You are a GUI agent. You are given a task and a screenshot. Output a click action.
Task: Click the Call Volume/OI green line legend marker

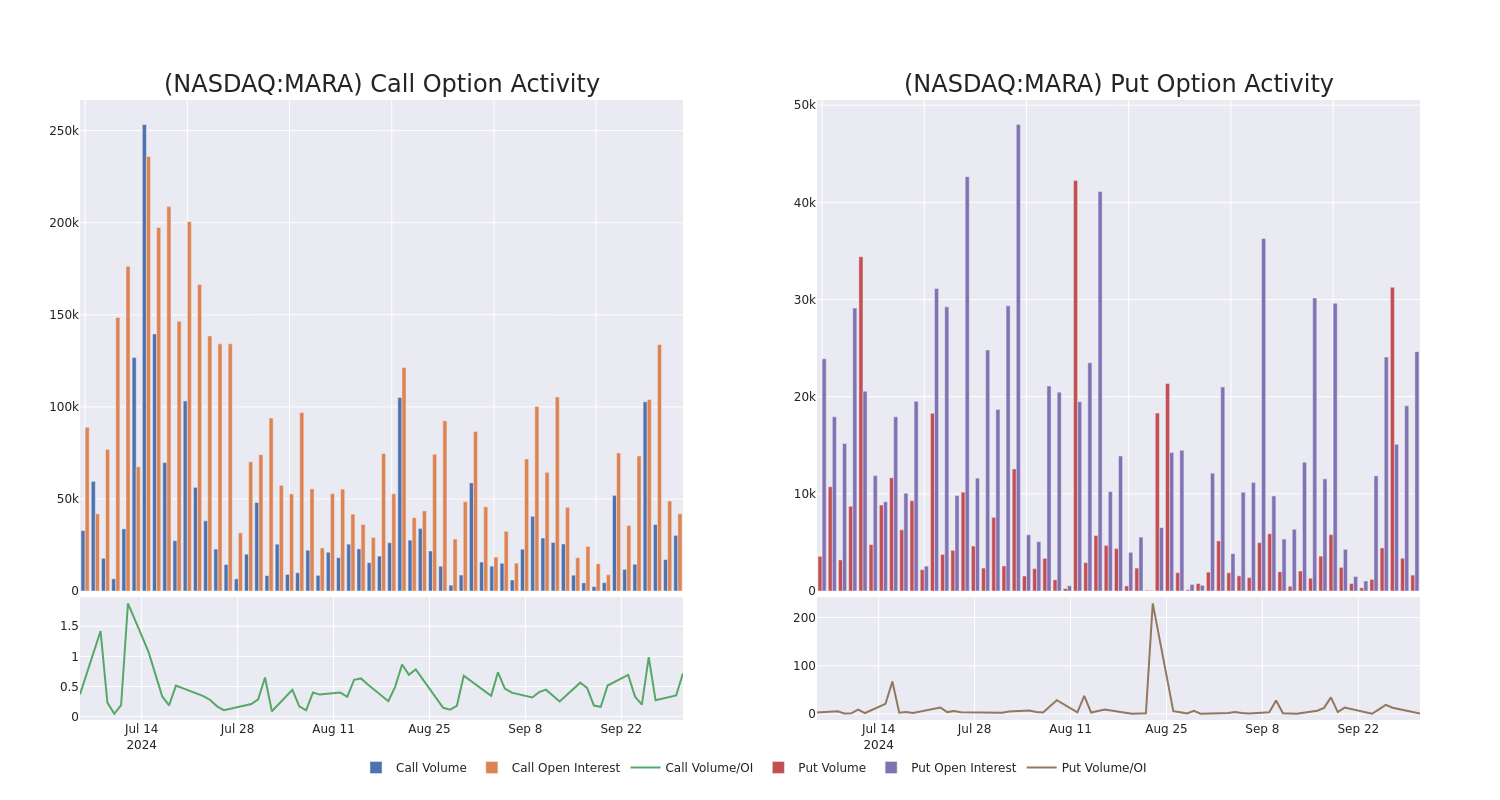pos(645,768)
